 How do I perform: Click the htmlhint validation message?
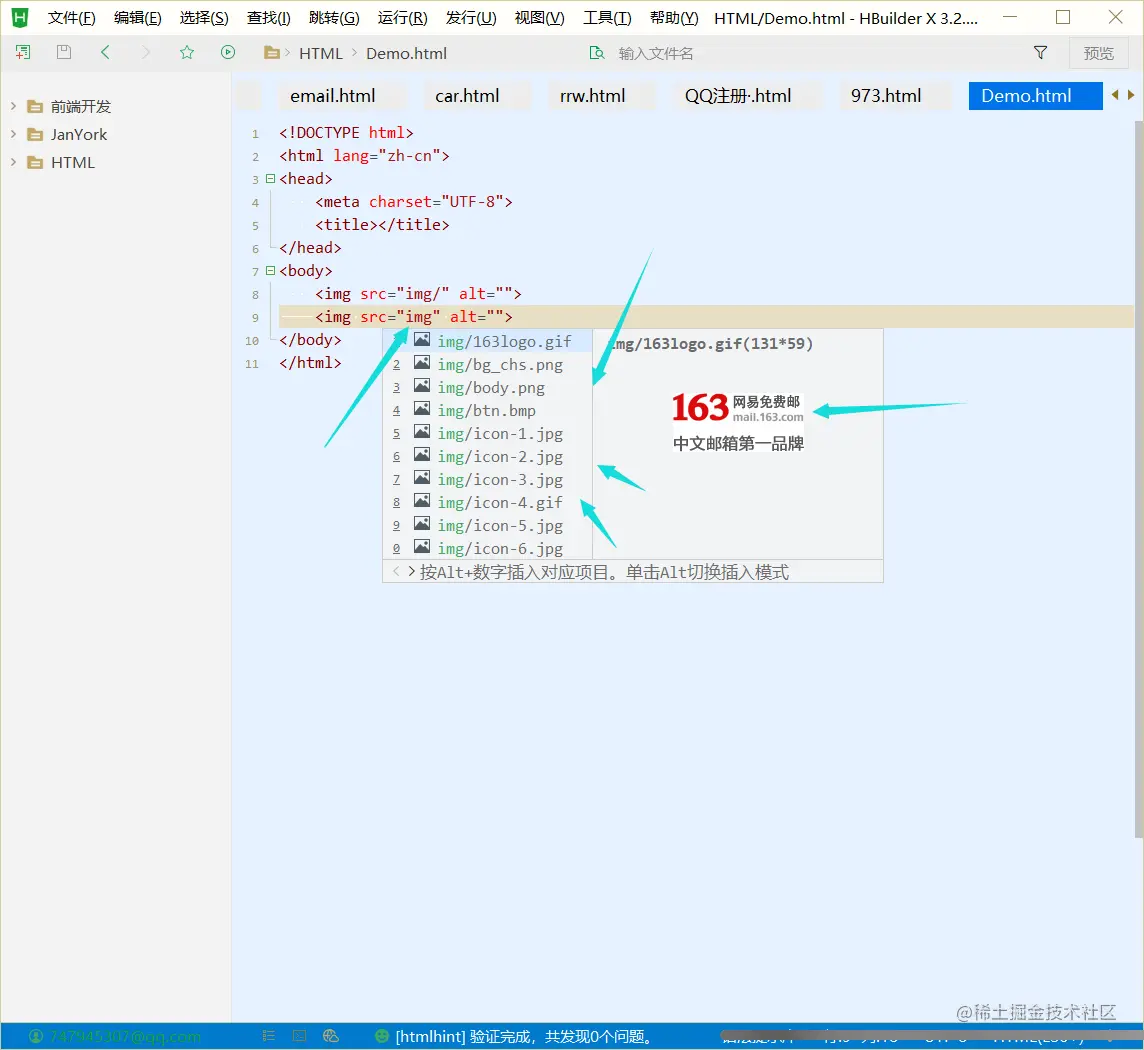(524, 1036)
